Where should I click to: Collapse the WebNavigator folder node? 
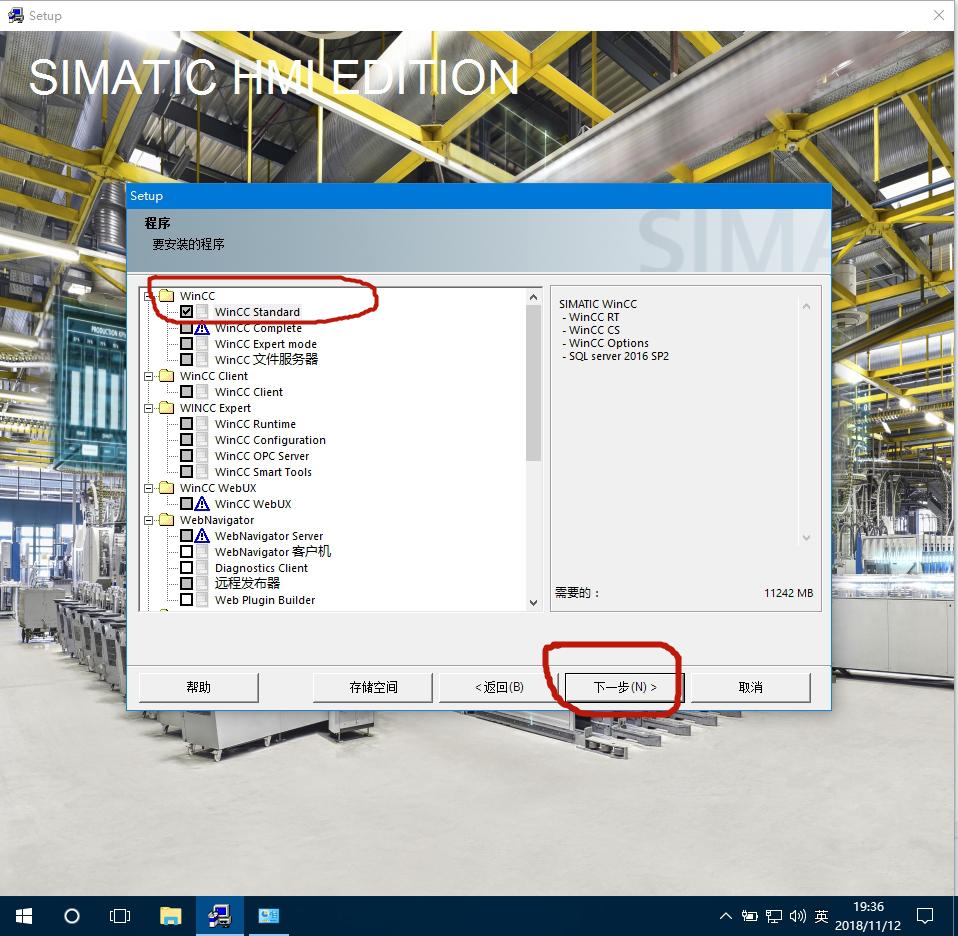[149, 520]
